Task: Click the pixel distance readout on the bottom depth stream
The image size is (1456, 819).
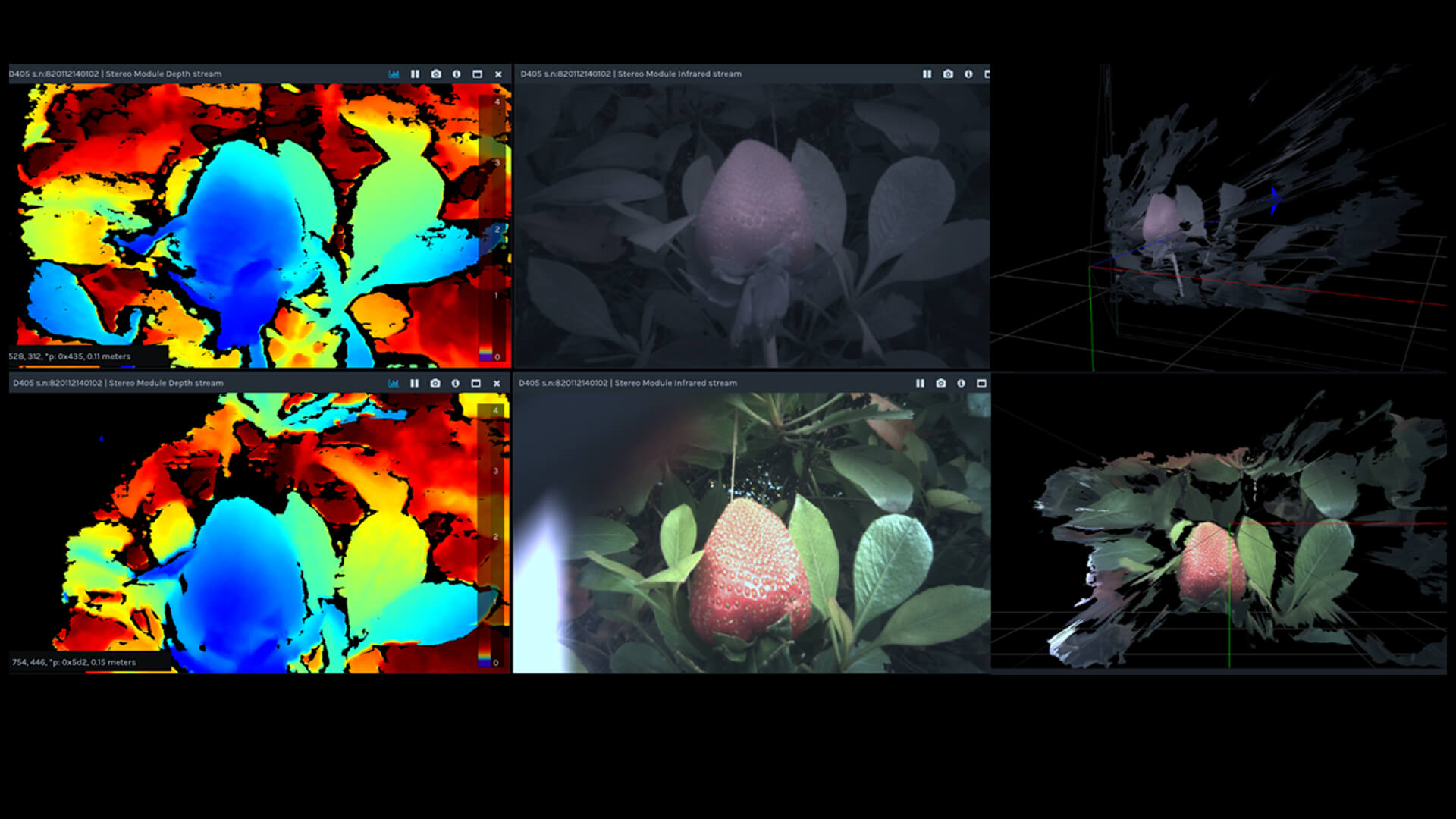Action: point(74,661)
